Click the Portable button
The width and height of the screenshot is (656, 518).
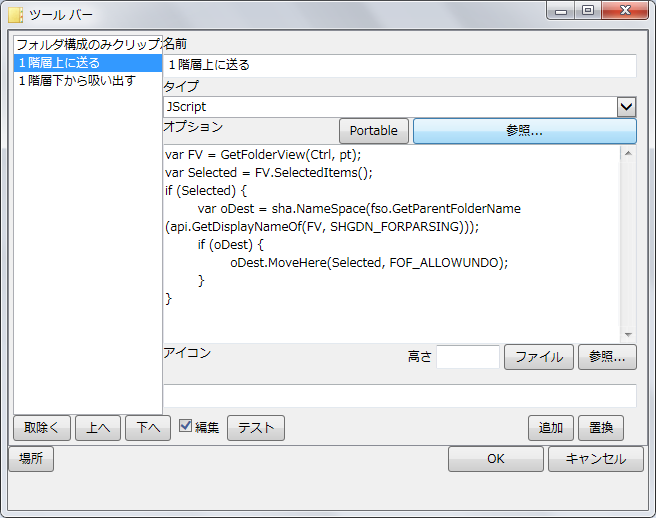(x=374, y=131)
